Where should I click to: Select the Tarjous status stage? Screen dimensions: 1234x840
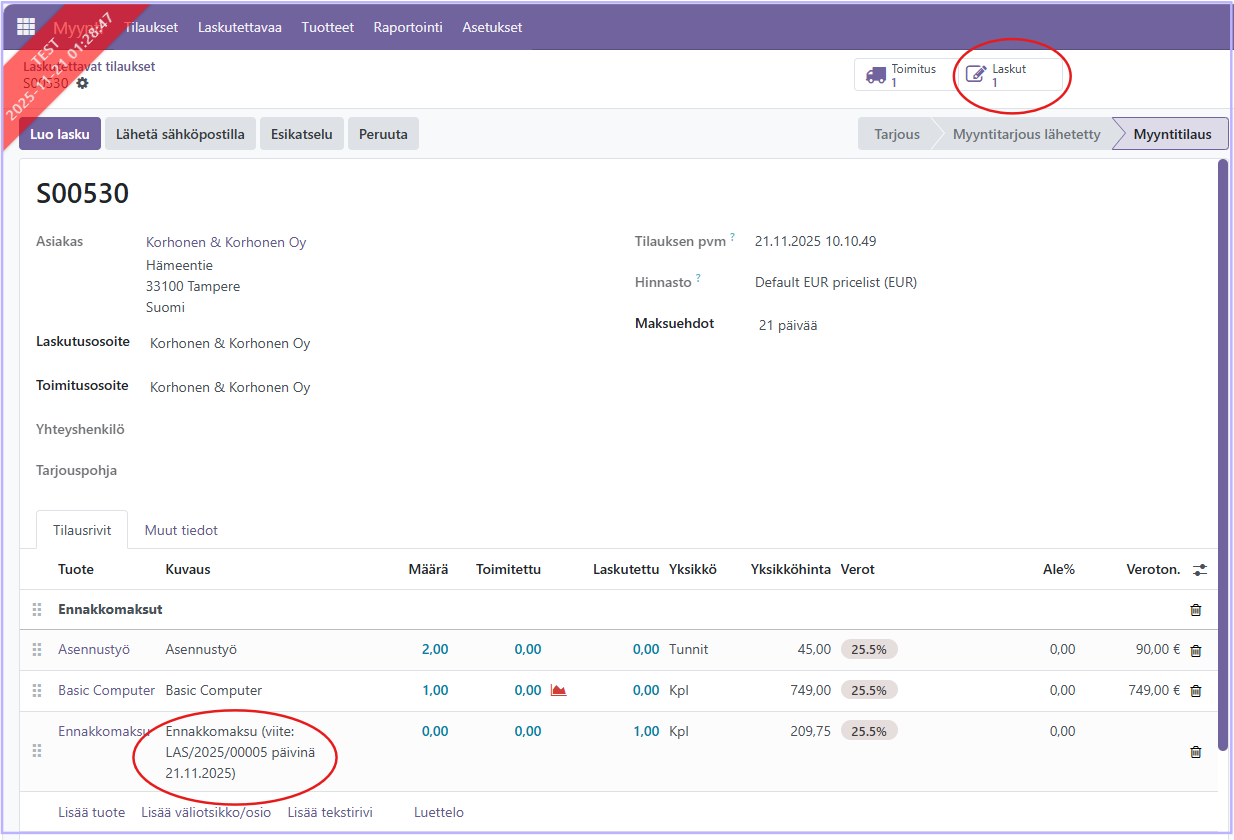pyautogui.click(x=896, y=134)
